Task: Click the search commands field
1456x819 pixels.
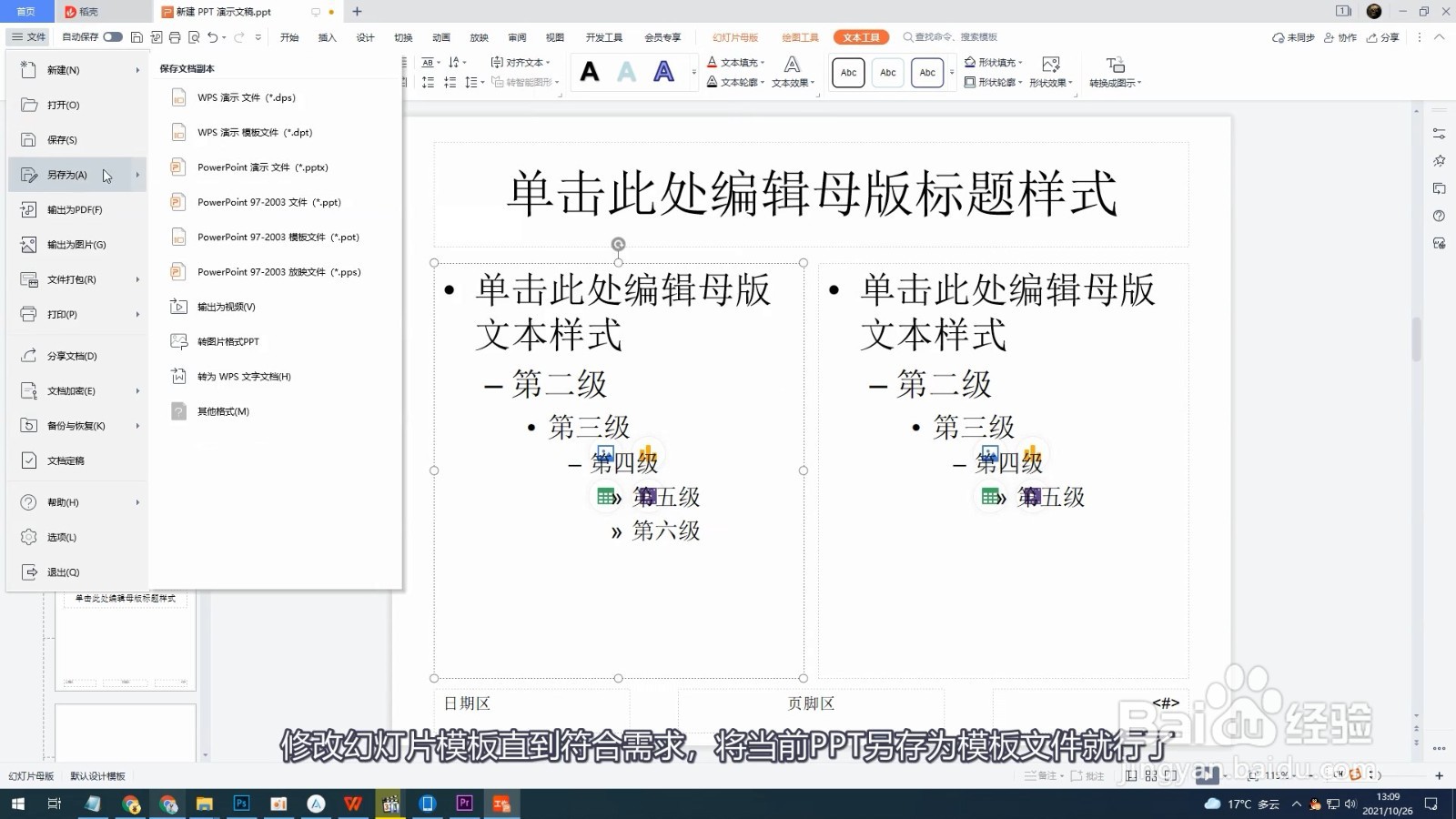Action: pos(951,37)
